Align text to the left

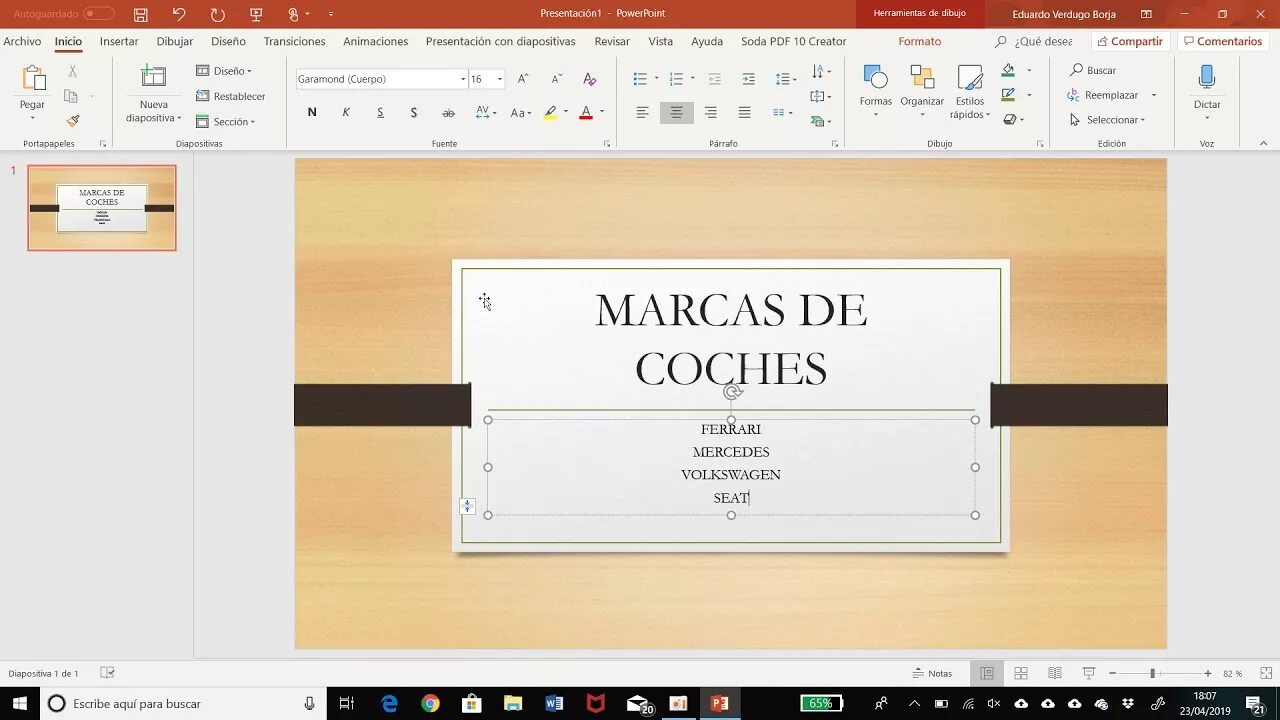[642, 113]
